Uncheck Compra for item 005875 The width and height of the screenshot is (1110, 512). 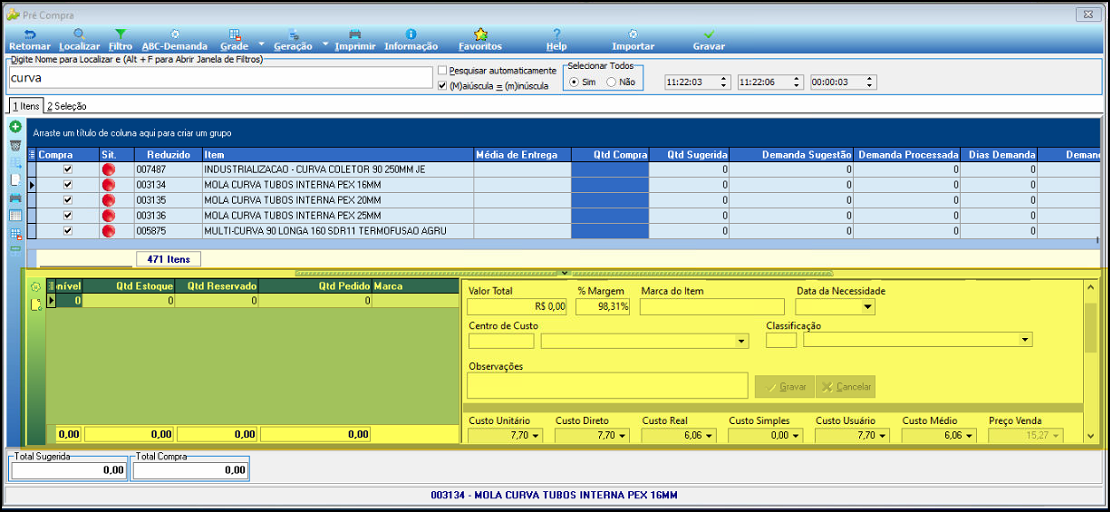click(68, 231)
